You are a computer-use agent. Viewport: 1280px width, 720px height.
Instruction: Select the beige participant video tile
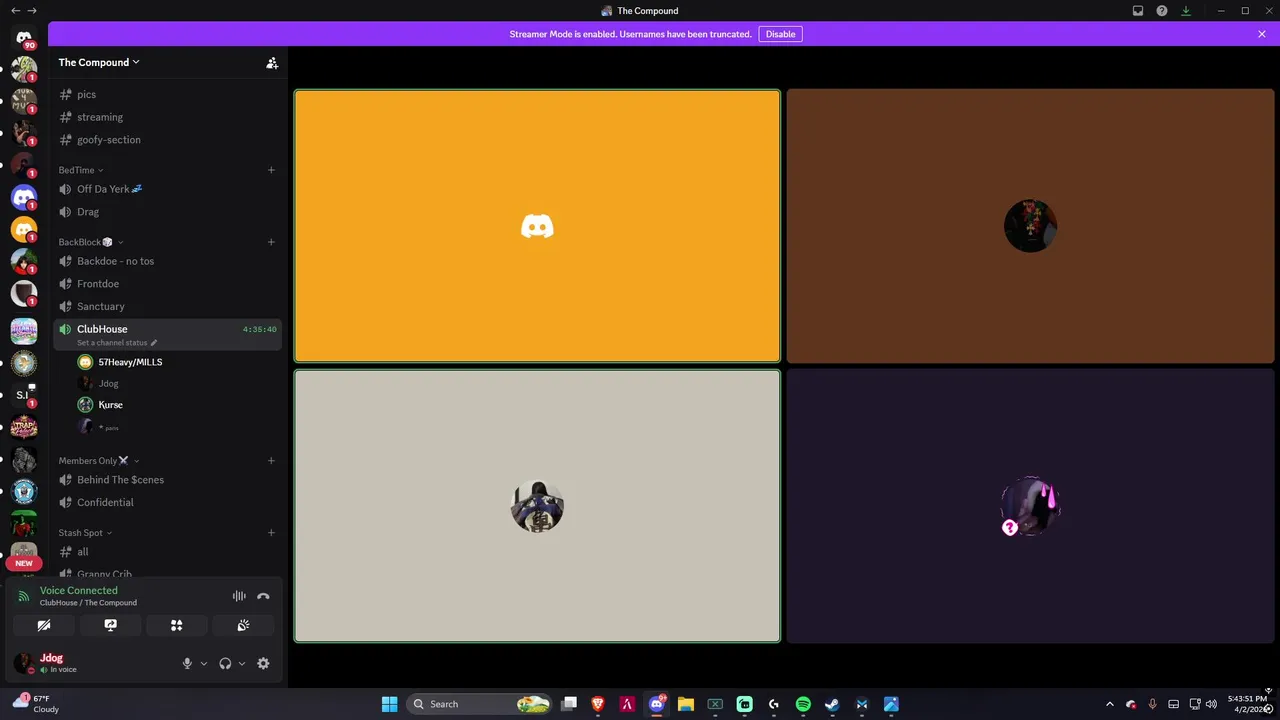pyautogui.click(x=537, y=506)
